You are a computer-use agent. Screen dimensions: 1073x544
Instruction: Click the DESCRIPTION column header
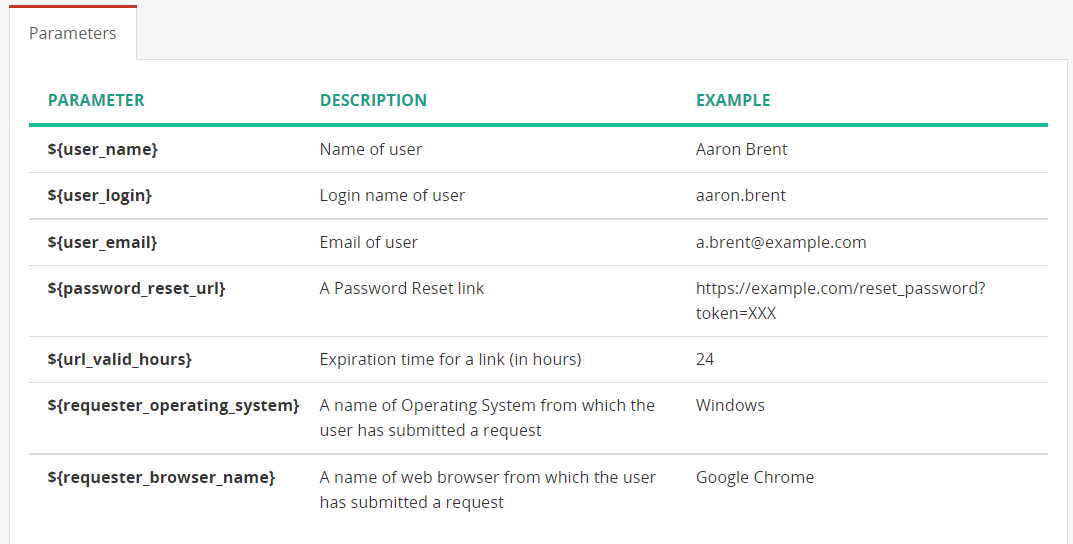[373, 100]
